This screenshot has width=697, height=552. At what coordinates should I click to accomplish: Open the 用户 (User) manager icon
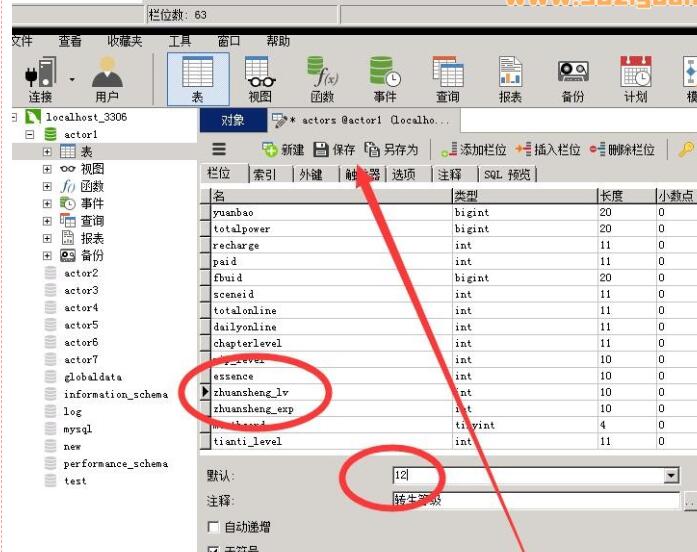(106, 77)
